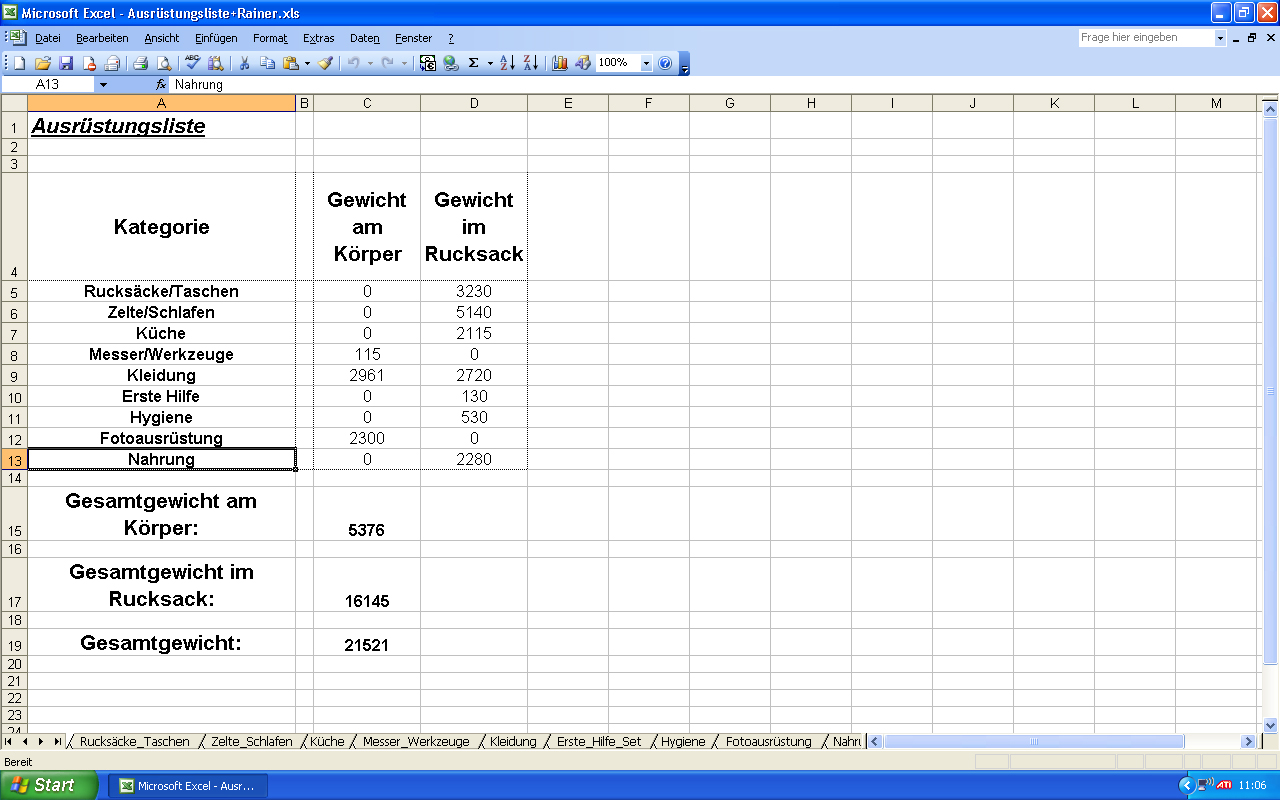The image size is (1280, 800).
Task: Run the spelling check icon
Action: coord(192,63)
